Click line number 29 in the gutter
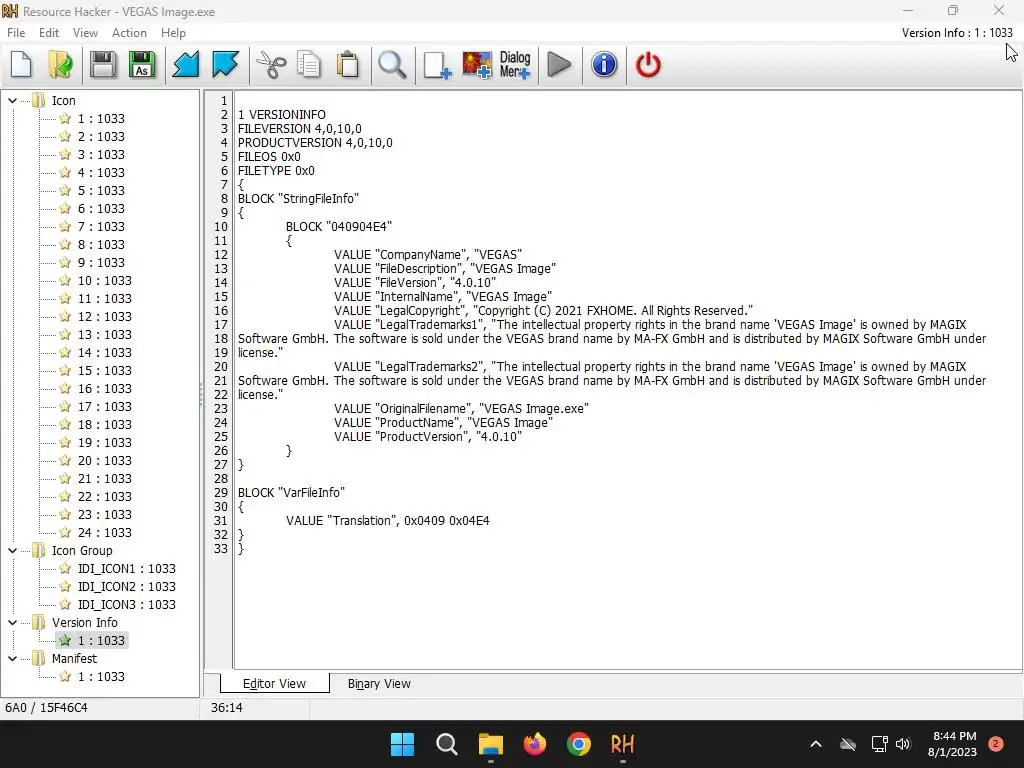Image resolution: width=1024 pixels, height=768 pixels. 221,492
